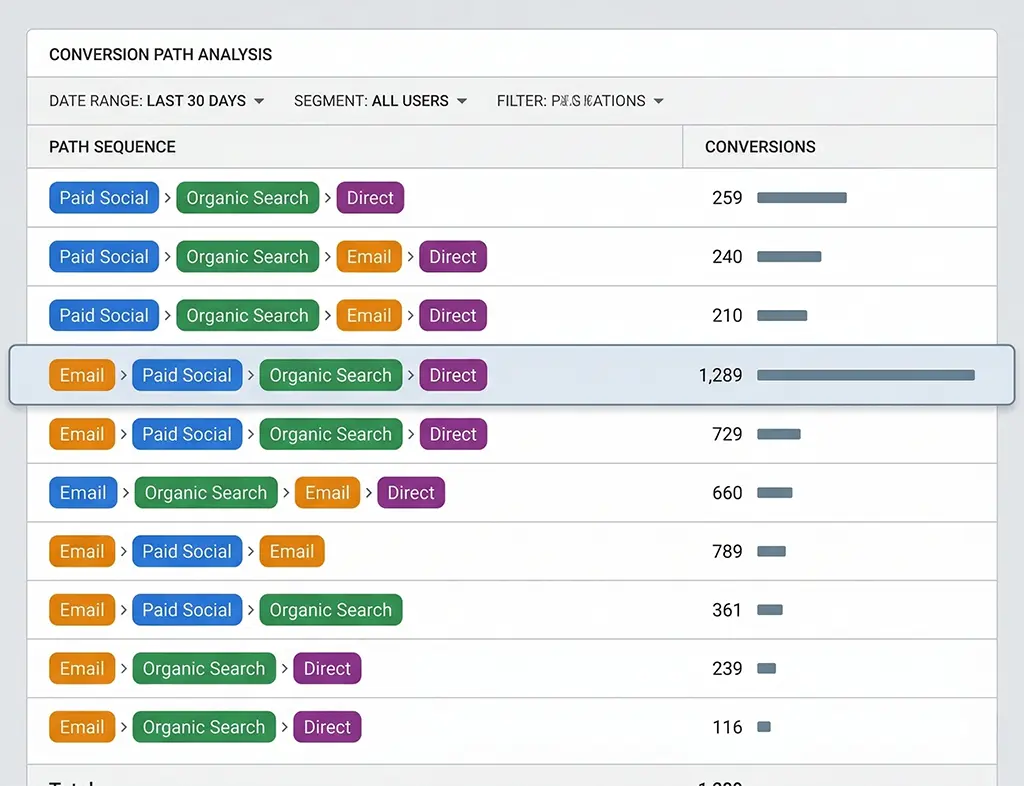Select Email chip in the 210 row

tap(369, 315)
